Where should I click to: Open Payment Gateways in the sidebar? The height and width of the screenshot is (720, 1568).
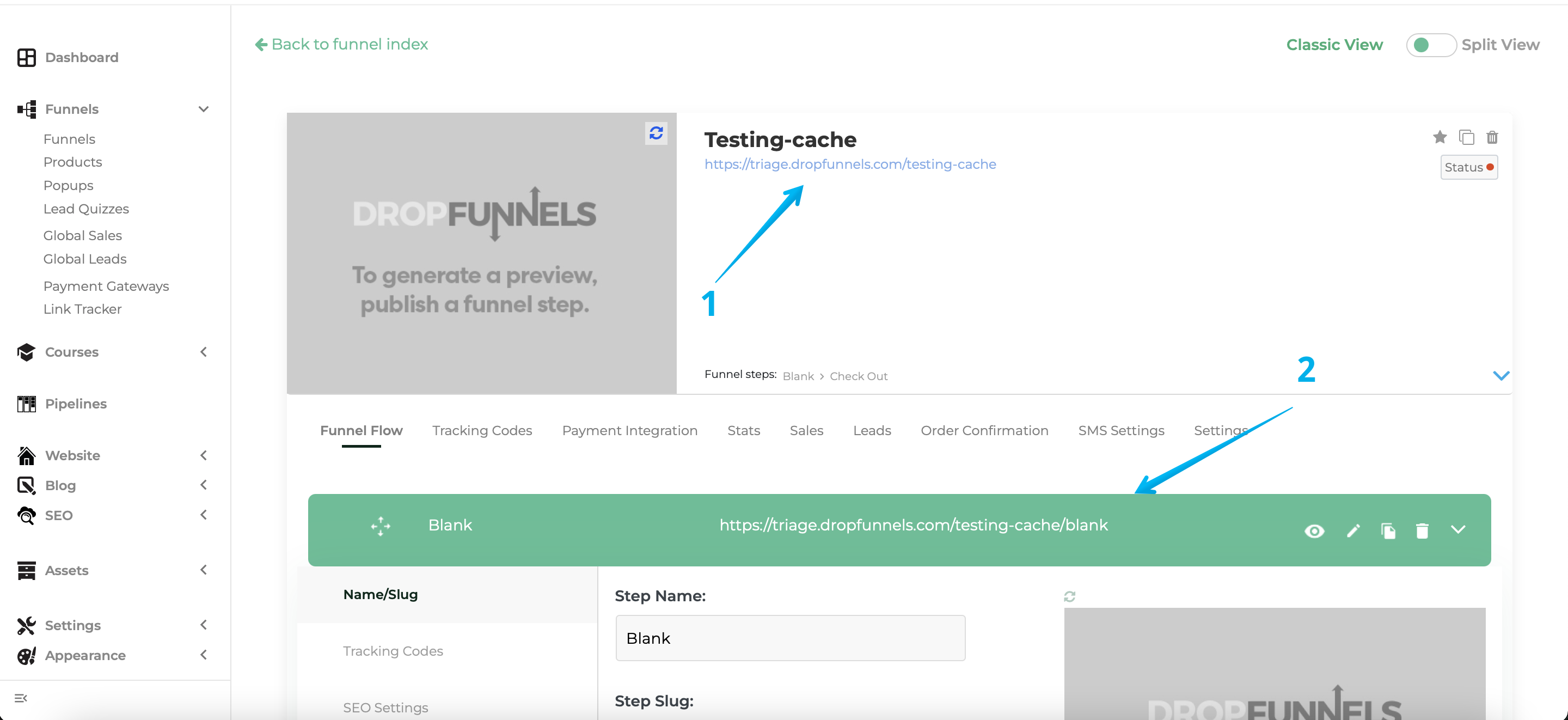tap(106, 286)
